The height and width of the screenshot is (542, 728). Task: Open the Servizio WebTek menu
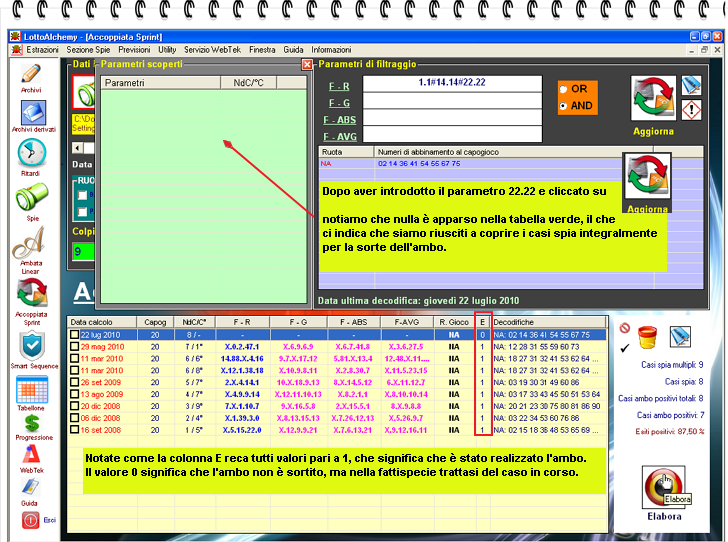(x=212, y=50)
